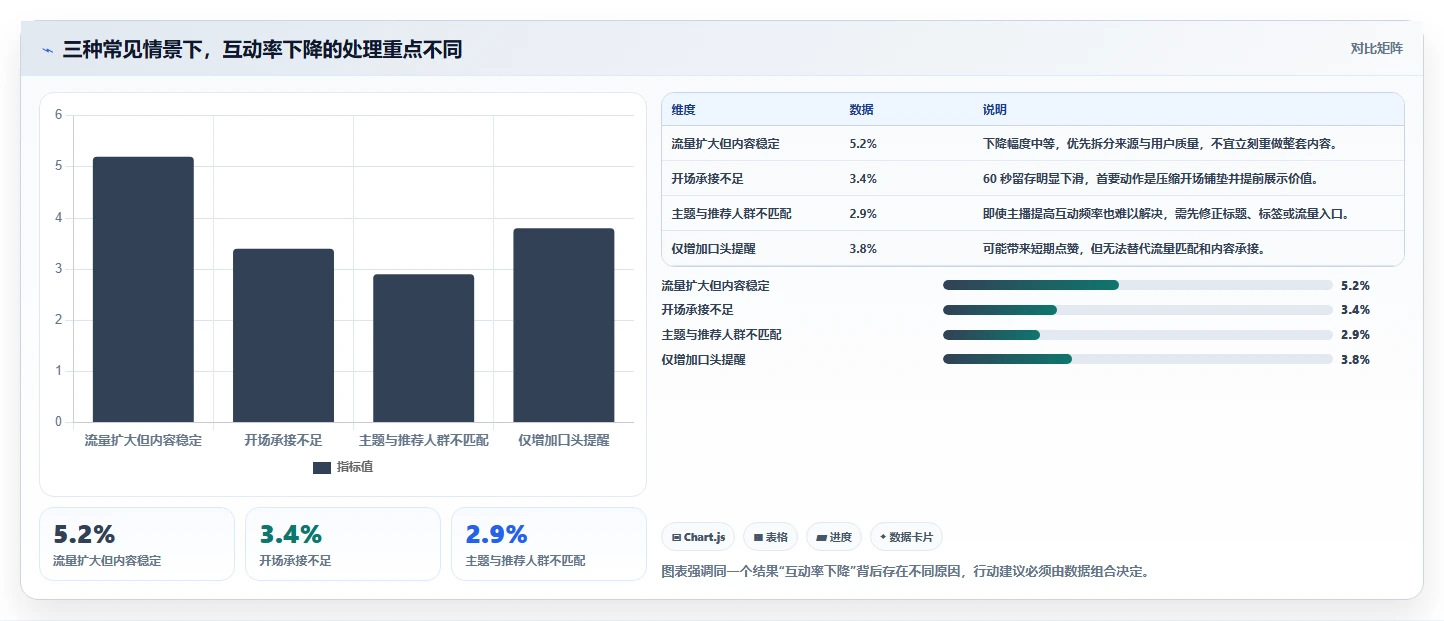Image resolution: width=1444 pixels, height=621 pixels.
Task: Click the 数据卡片 chip sparkle icon
Action: point(883,537)
